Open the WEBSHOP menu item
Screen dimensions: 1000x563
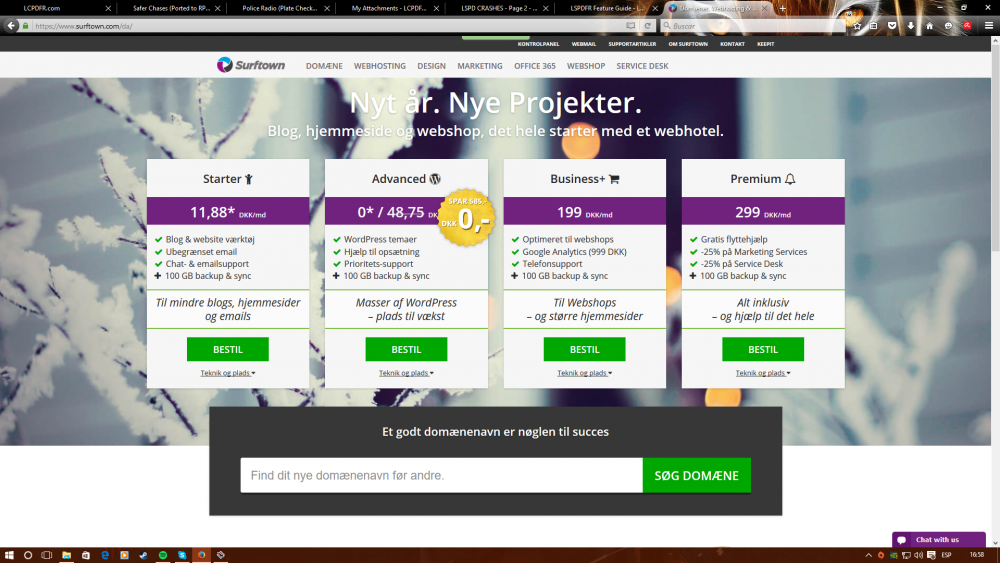tap(585, 66)
